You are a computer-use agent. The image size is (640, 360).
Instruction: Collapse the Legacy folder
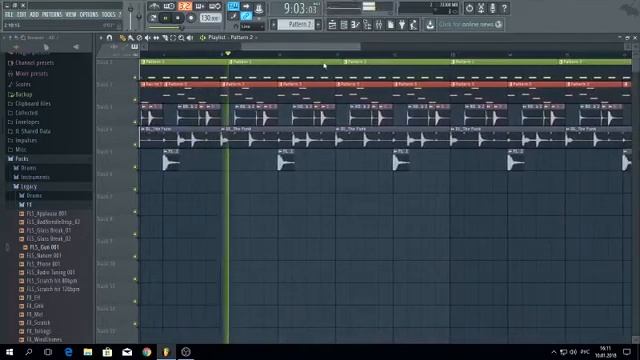[25, 187]
